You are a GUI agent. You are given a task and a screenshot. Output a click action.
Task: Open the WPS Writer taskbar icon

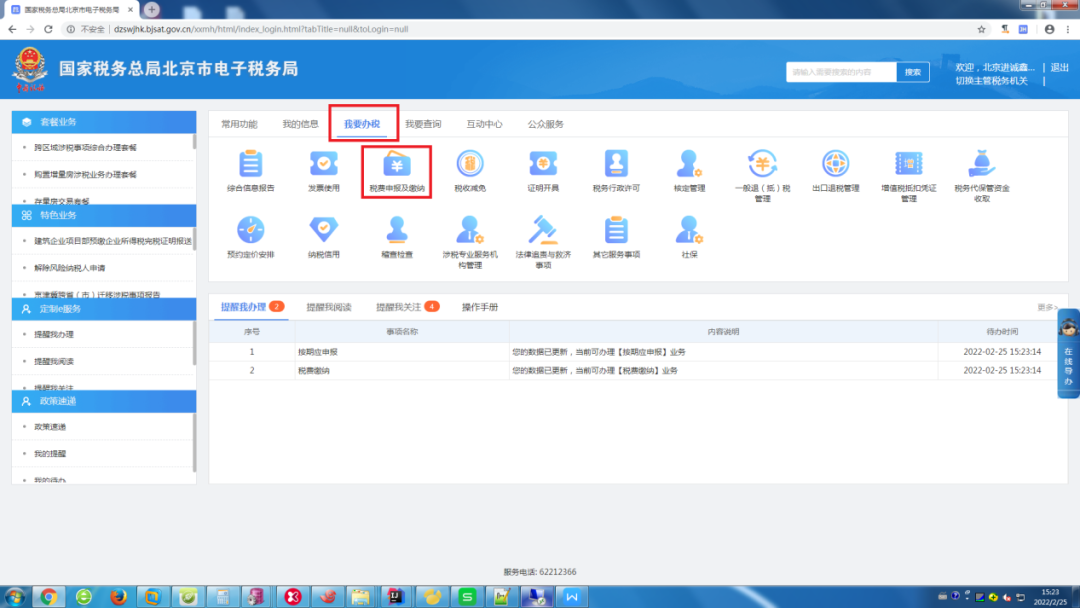(x=572, y=596)
